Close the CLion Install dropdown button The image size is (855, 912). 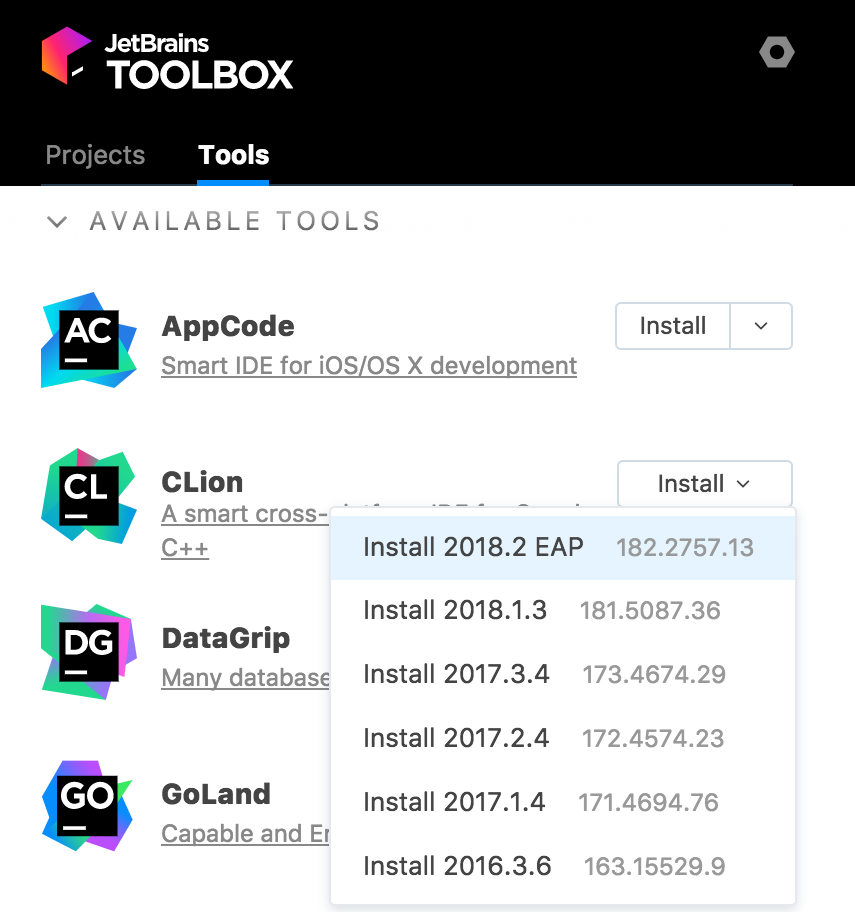pos(704,483)
